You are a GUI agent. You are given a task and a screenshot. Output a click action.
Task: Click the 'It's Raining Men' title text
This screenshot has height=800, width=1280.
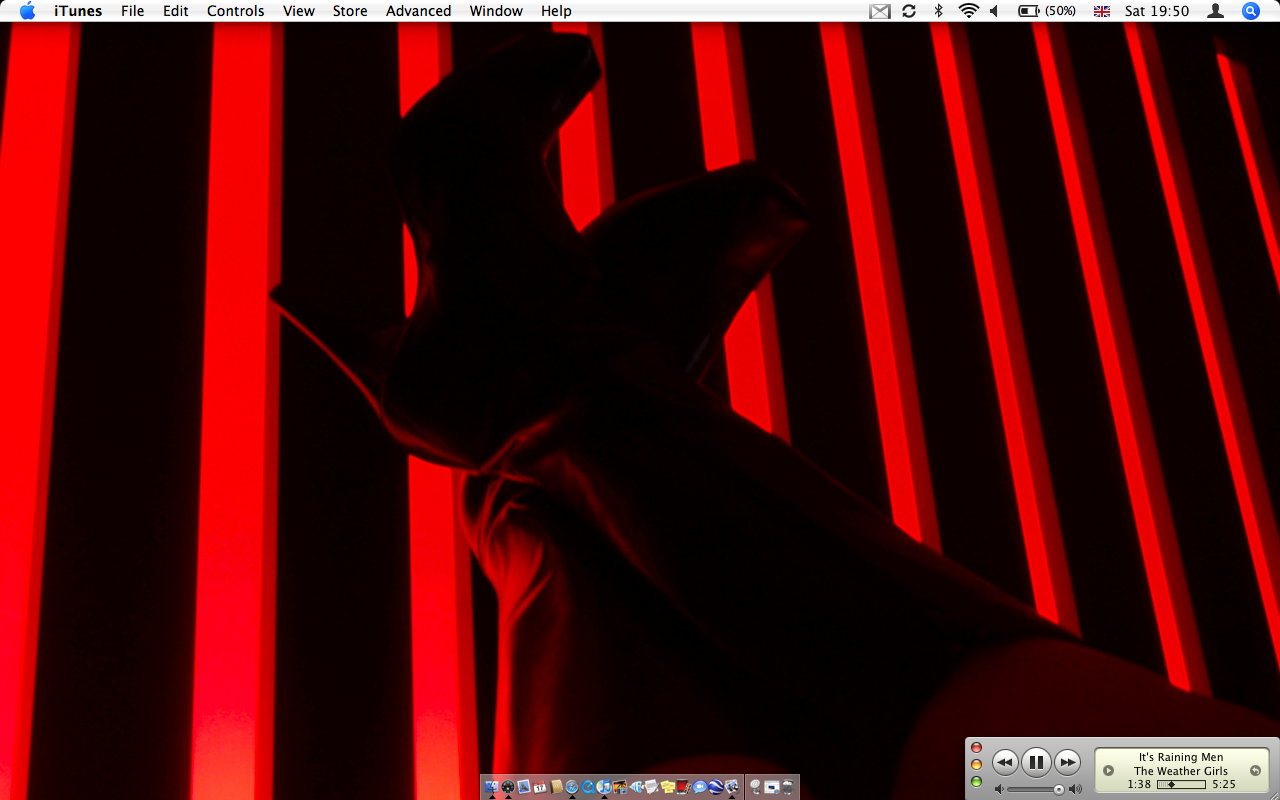click(1181, 758)
